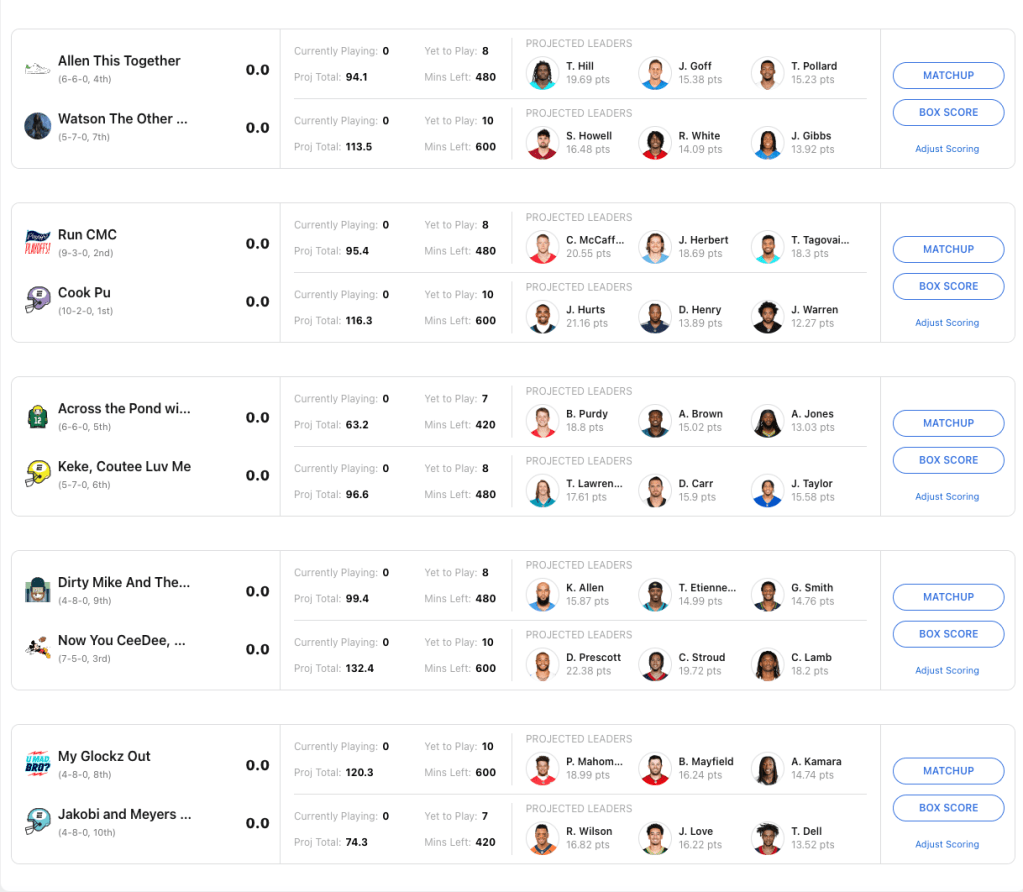This screenshot has width=1023, height=892.
Task: Select D. Prescott's player headshot
Action: (x=542, y=665)
